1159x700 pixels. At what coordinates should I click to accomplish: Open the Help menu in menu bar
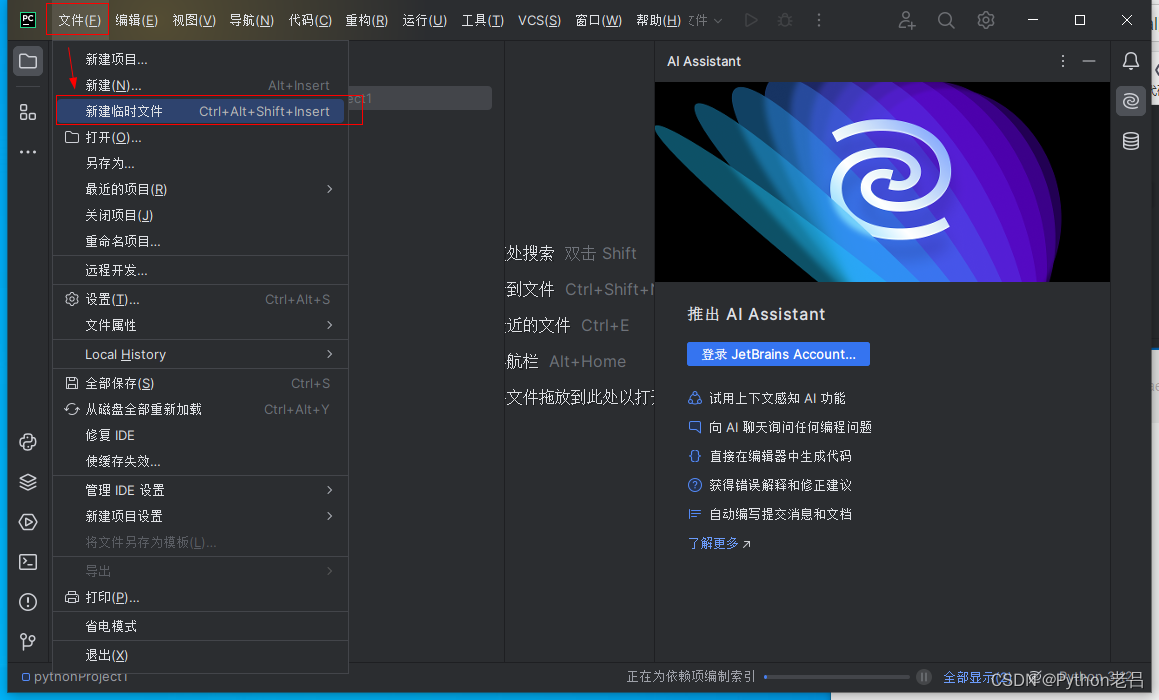658,20
